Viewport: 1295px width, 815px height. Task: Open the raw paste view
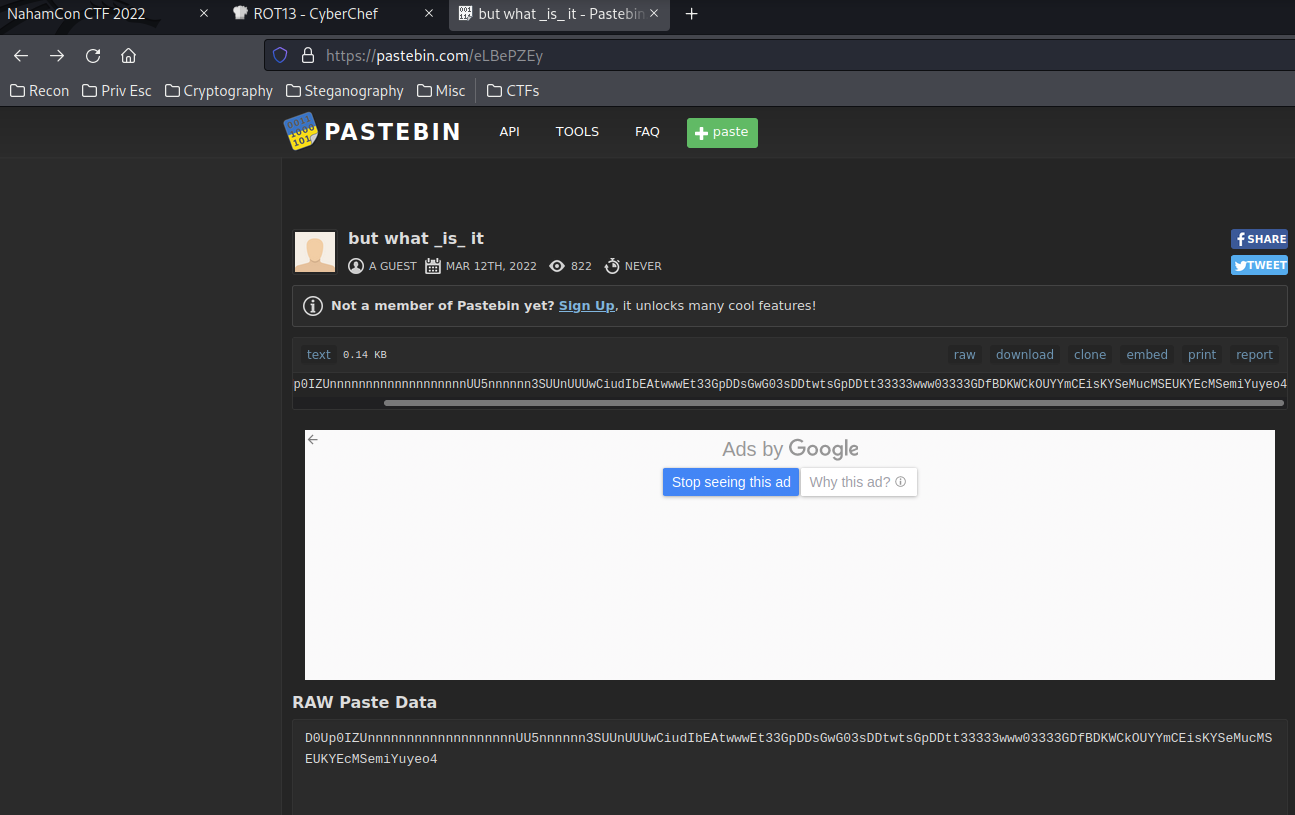[x=964, y=355]
